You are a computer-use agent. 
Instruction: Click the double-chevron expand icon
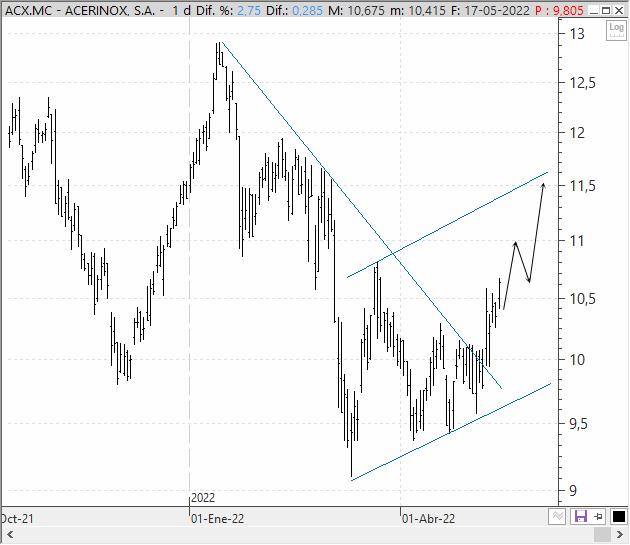point(558,516)
